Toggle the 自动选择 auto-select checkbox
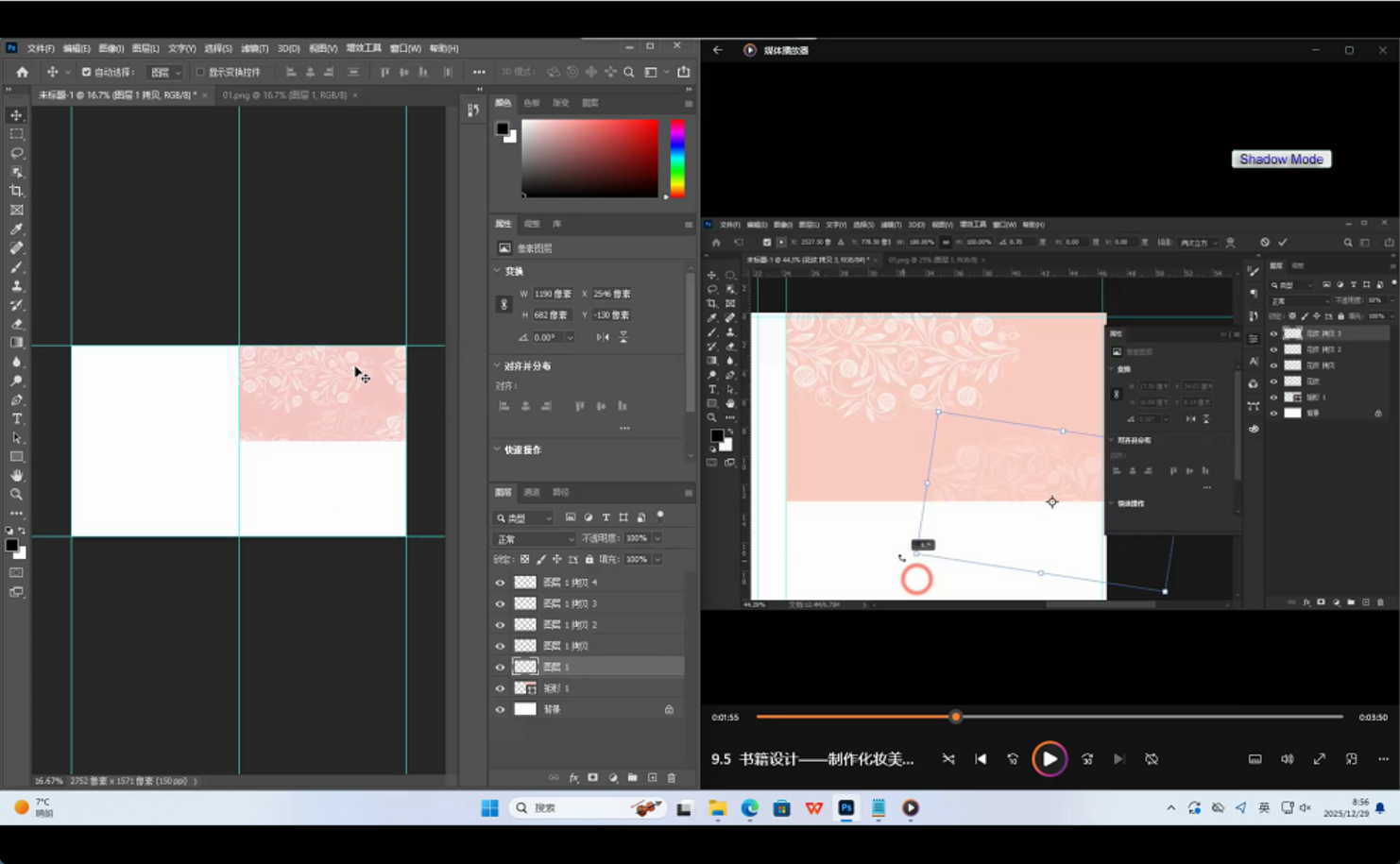Viewport: 1400px width, 864px height. [86, 72]
